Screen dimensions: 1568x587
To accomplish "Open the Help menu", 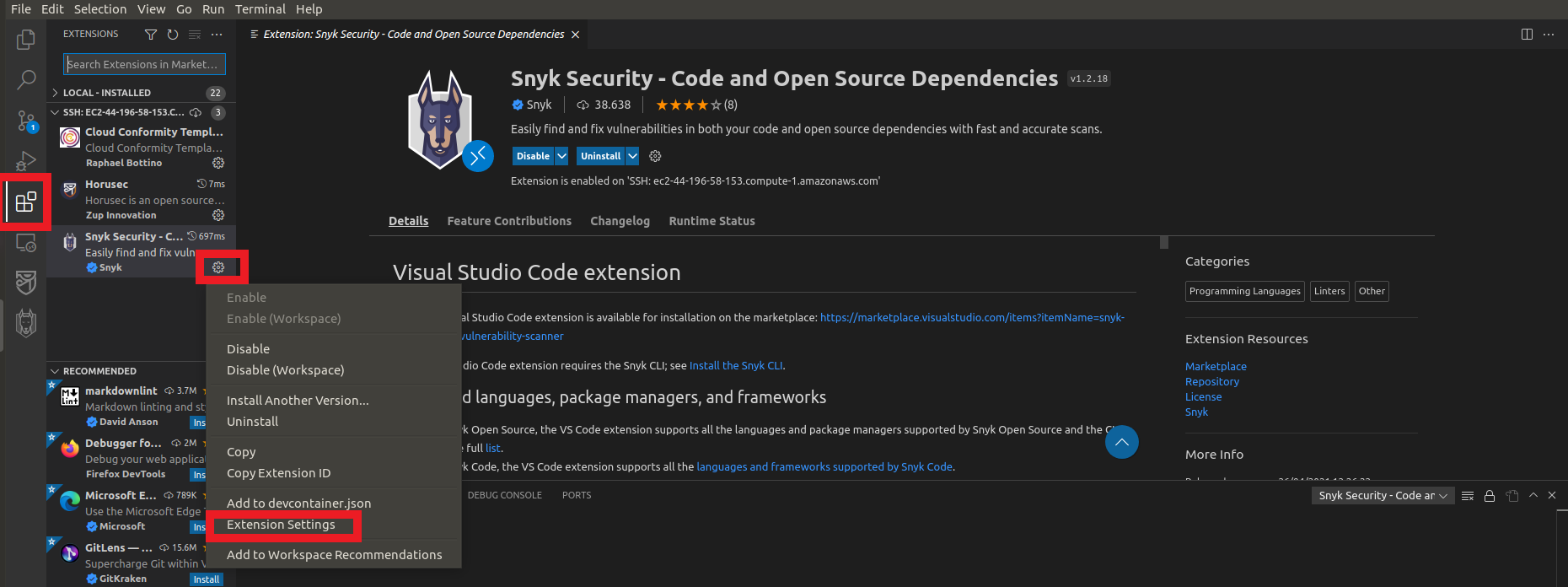I will (309, 9).
